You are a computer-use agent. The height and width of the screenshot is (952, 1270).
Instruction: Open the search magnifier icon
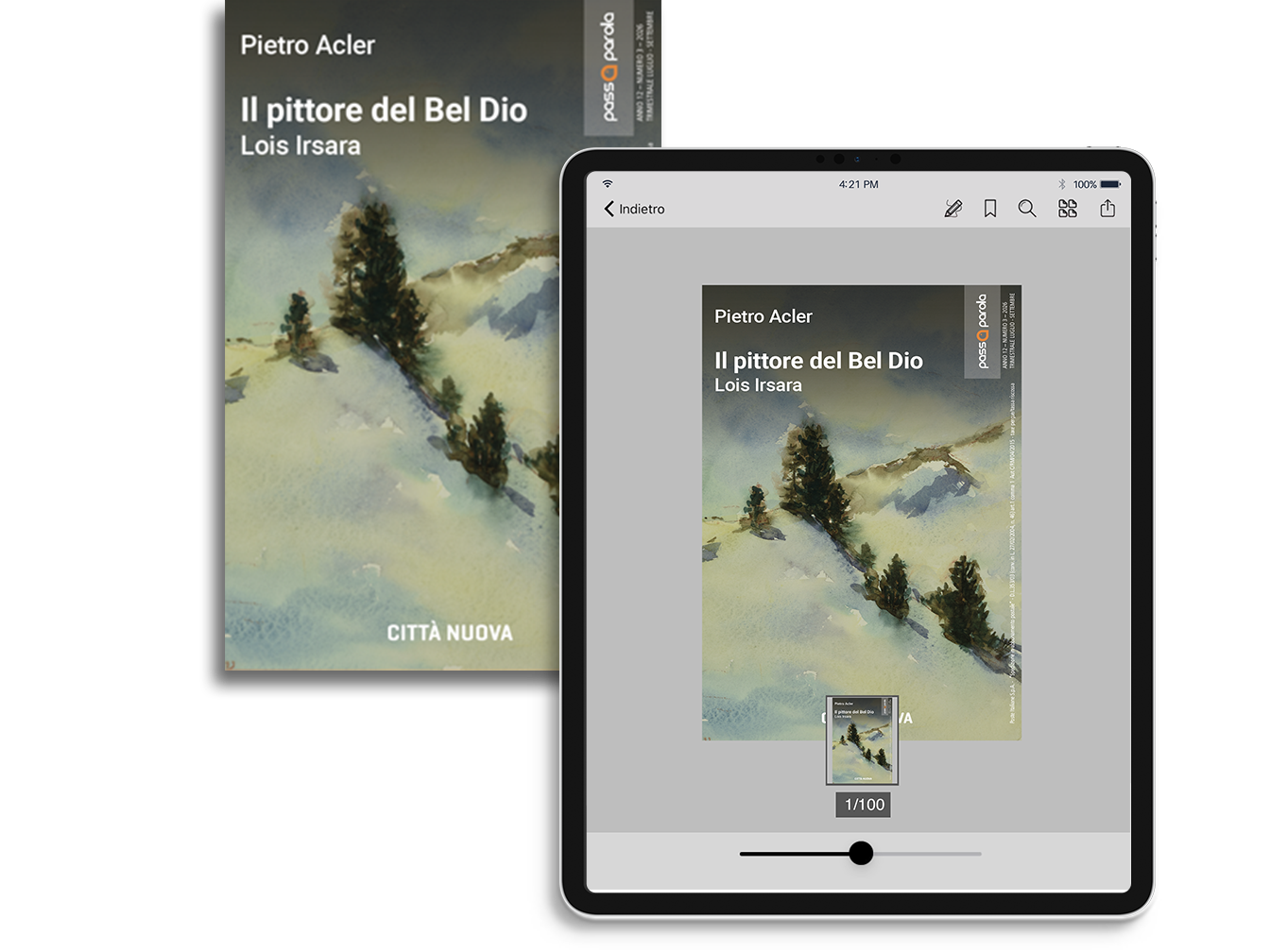click(x=1027, y=209)
